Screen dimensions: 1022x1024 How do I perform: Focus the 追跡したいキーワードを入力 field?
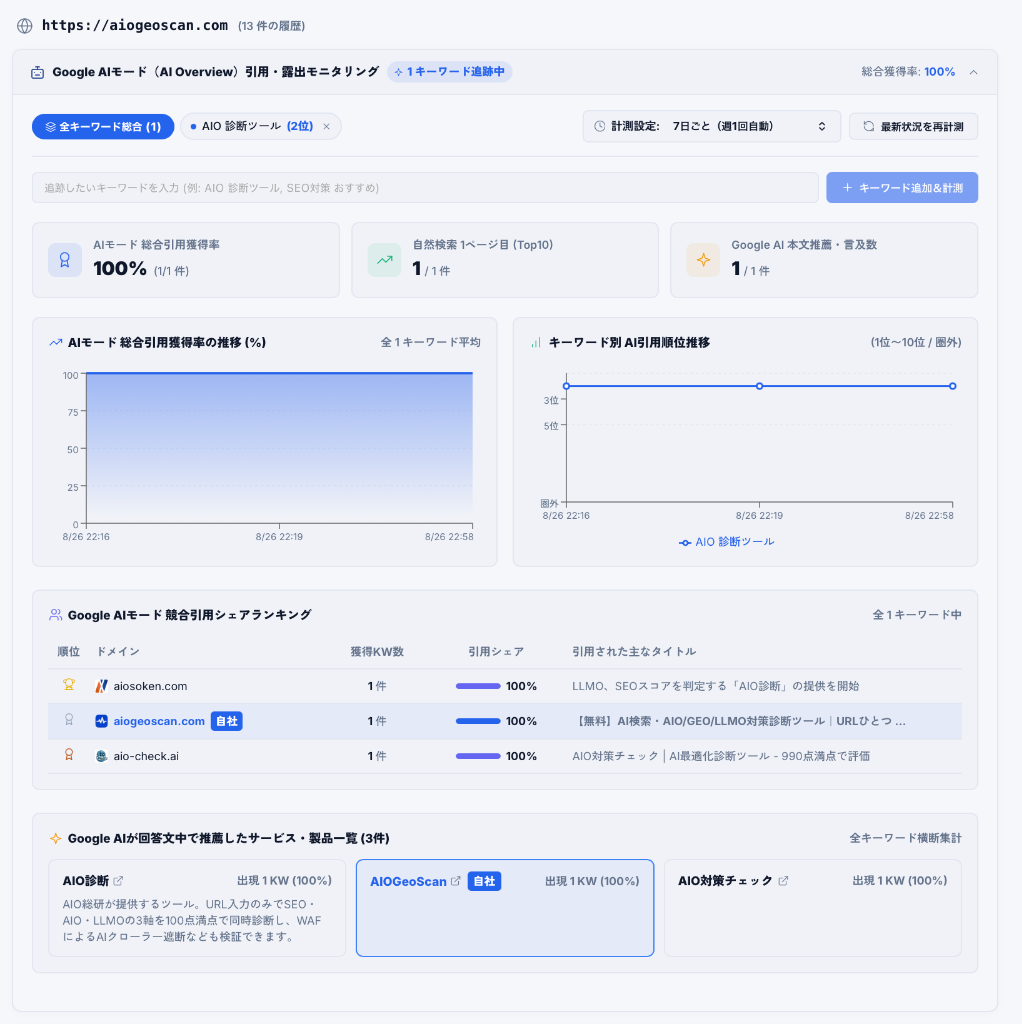425,187
